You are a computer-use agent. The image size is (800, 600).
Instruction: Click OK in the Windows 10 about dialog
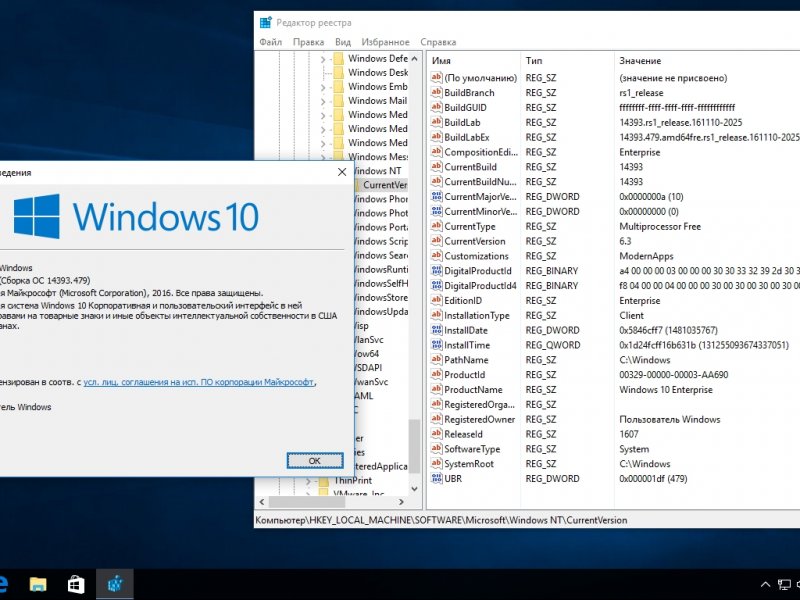(x=315, y=461)
